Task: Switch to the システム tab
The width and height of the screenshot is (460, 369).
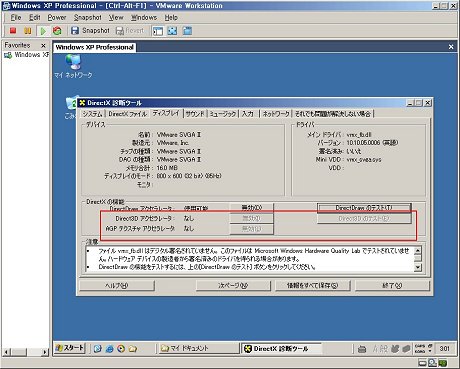Action: click(92, 114)
